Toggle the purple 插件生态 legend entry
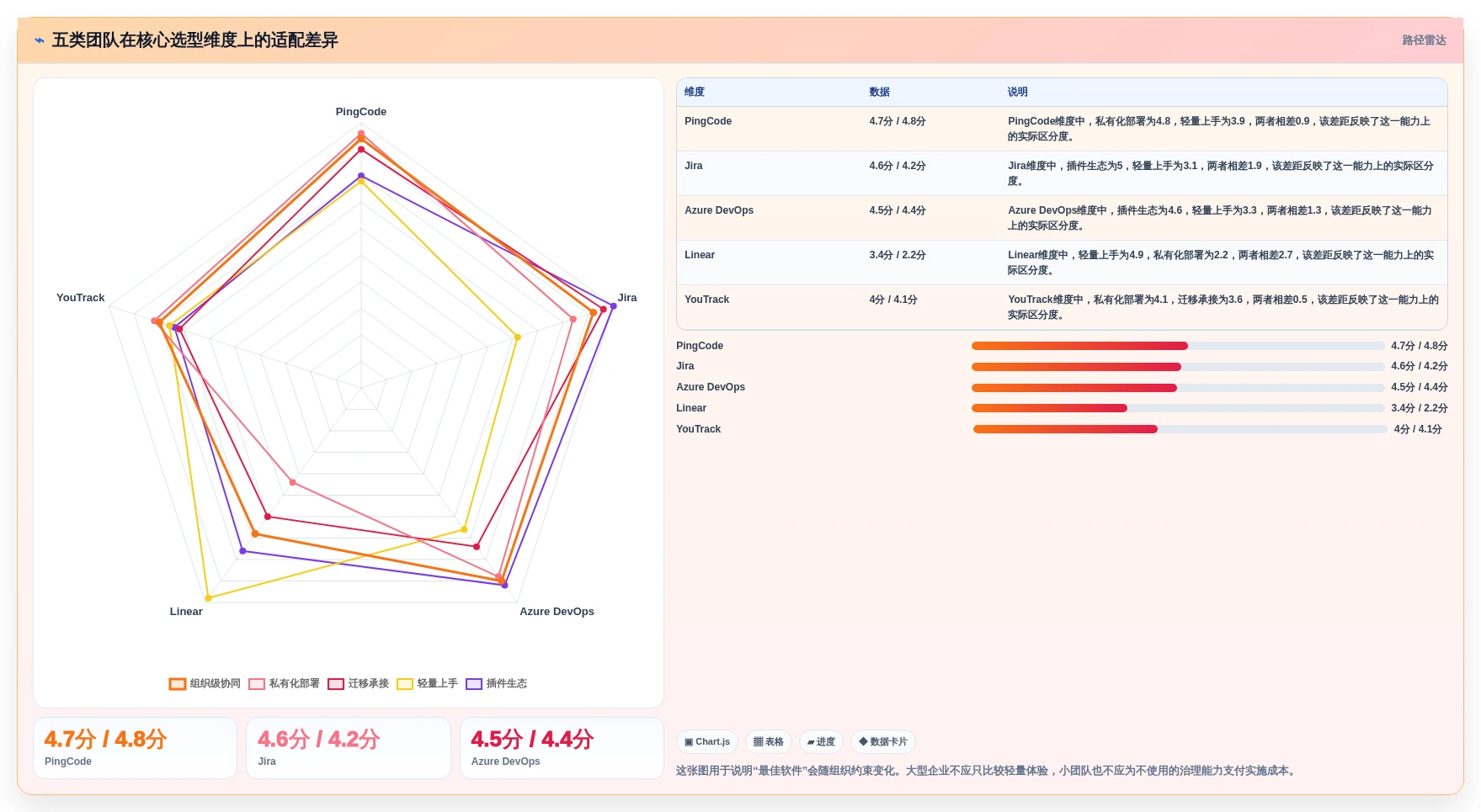Screen dimensions: 1481x812 pyautogui.click(x=496, y=684)
